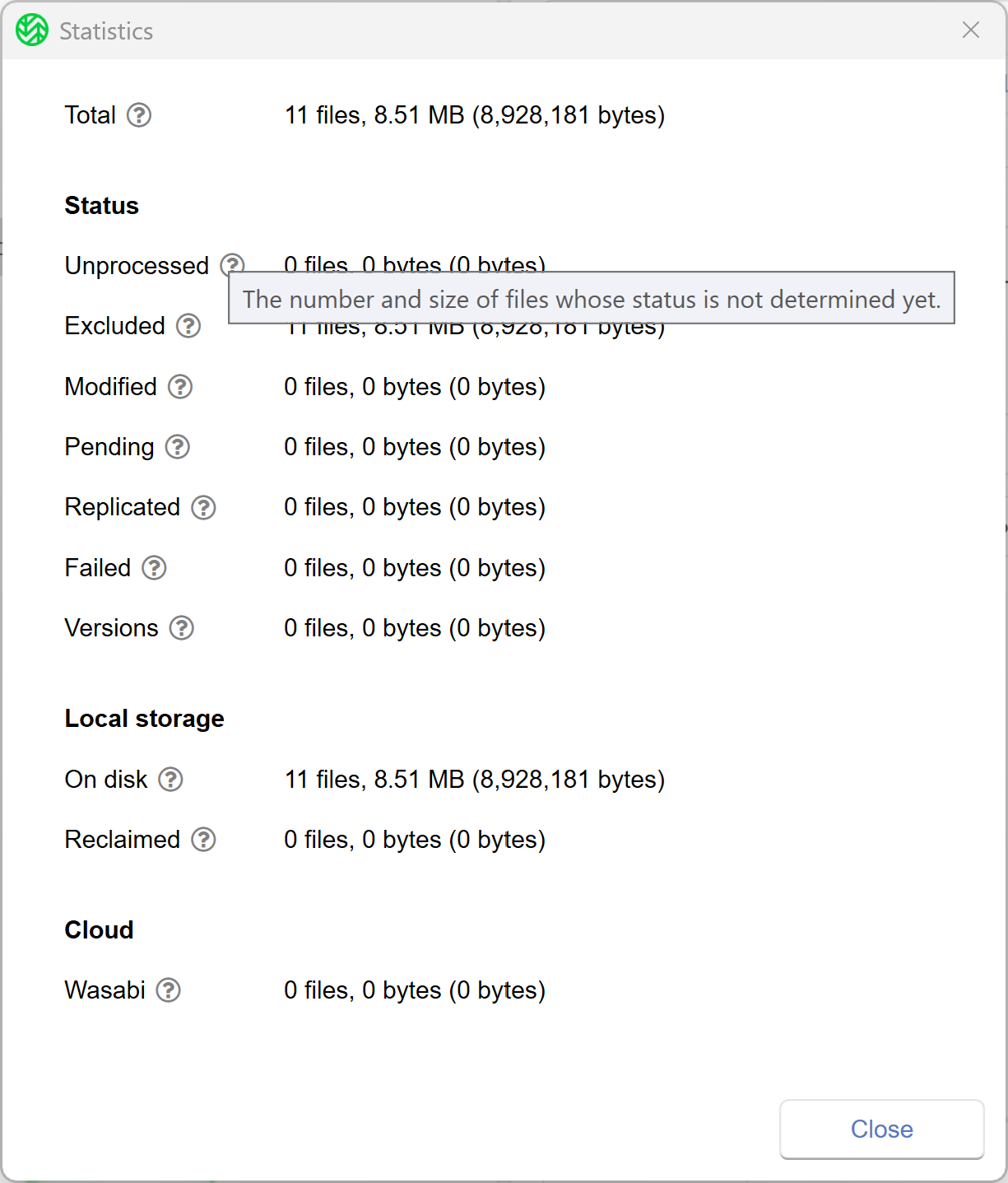The width and height of the screenshot is (1008, 1183).
Task: Click the question mark next to Excluded
Action: click(188, 326)
